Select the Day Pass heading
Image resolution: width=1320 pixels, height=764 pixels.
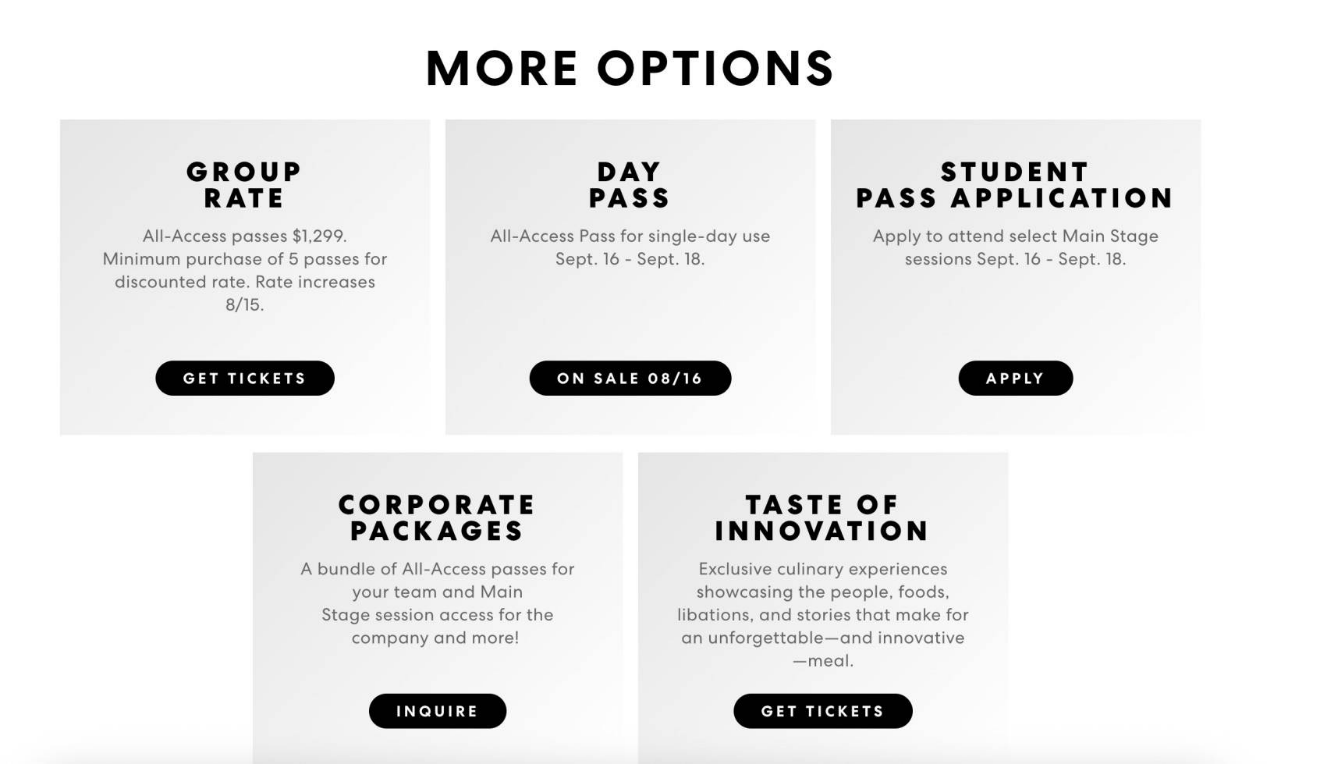pos(629,185)
